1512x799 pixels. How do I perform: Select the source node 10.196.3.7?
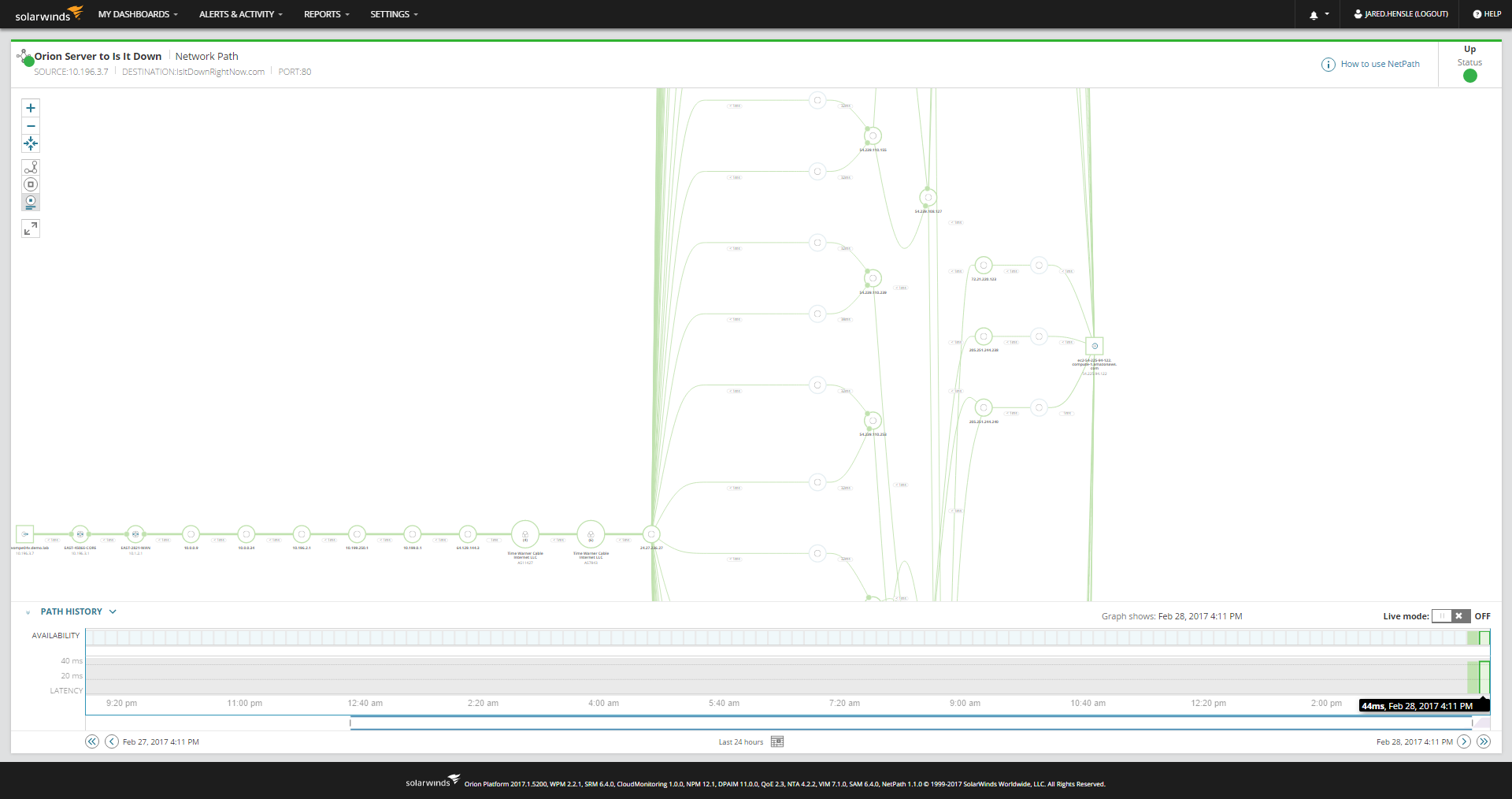25,534
